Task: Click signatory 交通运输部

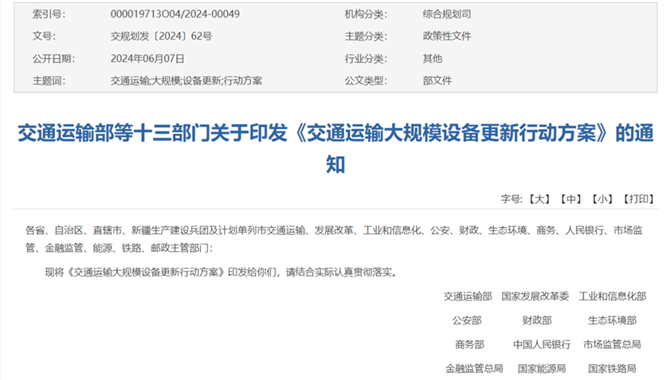Action: click(467, 296)
